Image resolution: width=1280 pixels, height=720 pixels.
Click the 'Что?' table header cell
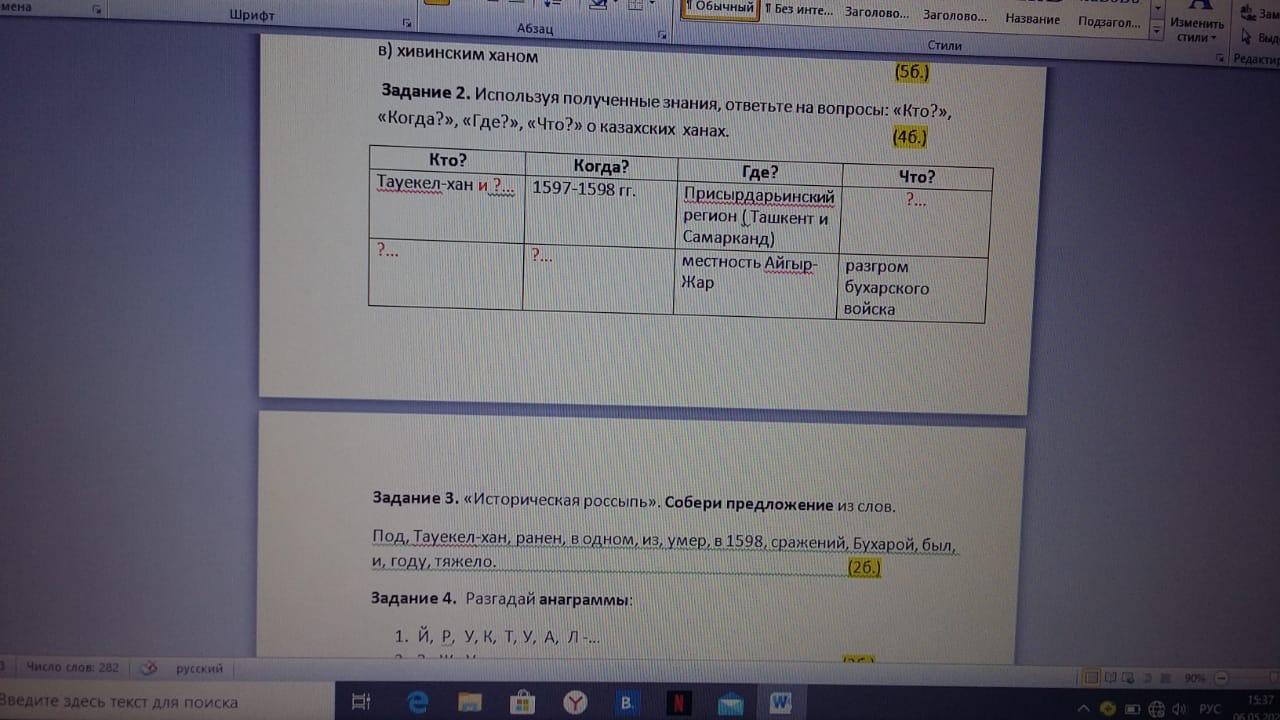tap(917, 177)
